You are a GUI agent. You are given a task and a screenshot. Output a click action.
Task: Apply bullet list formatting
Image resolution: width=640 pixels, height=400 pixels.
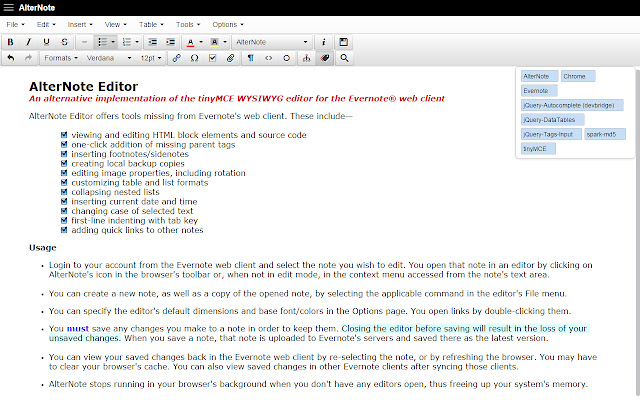coord(102,42)
